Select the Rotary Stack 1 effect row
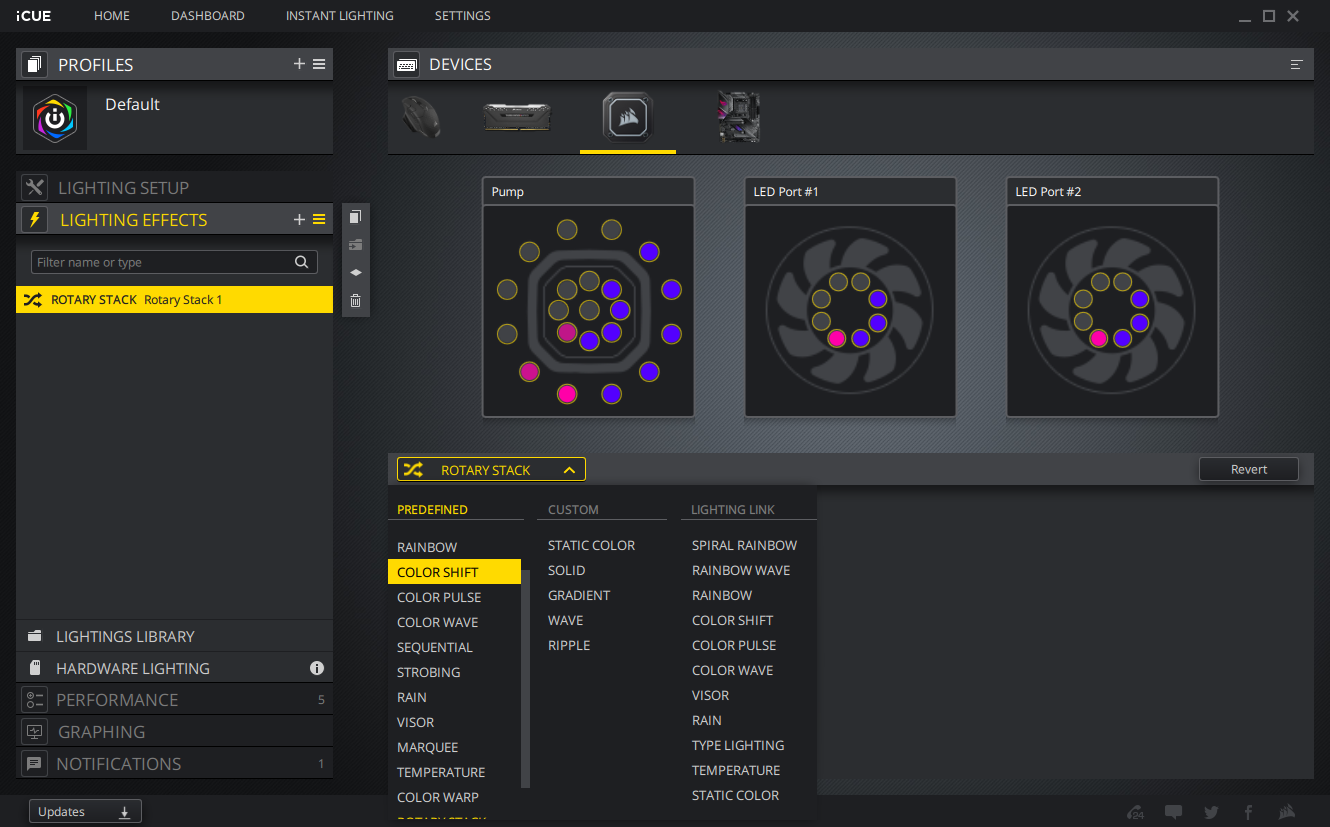The height and width of the screenshot is (827, 1330). (174, 300)
